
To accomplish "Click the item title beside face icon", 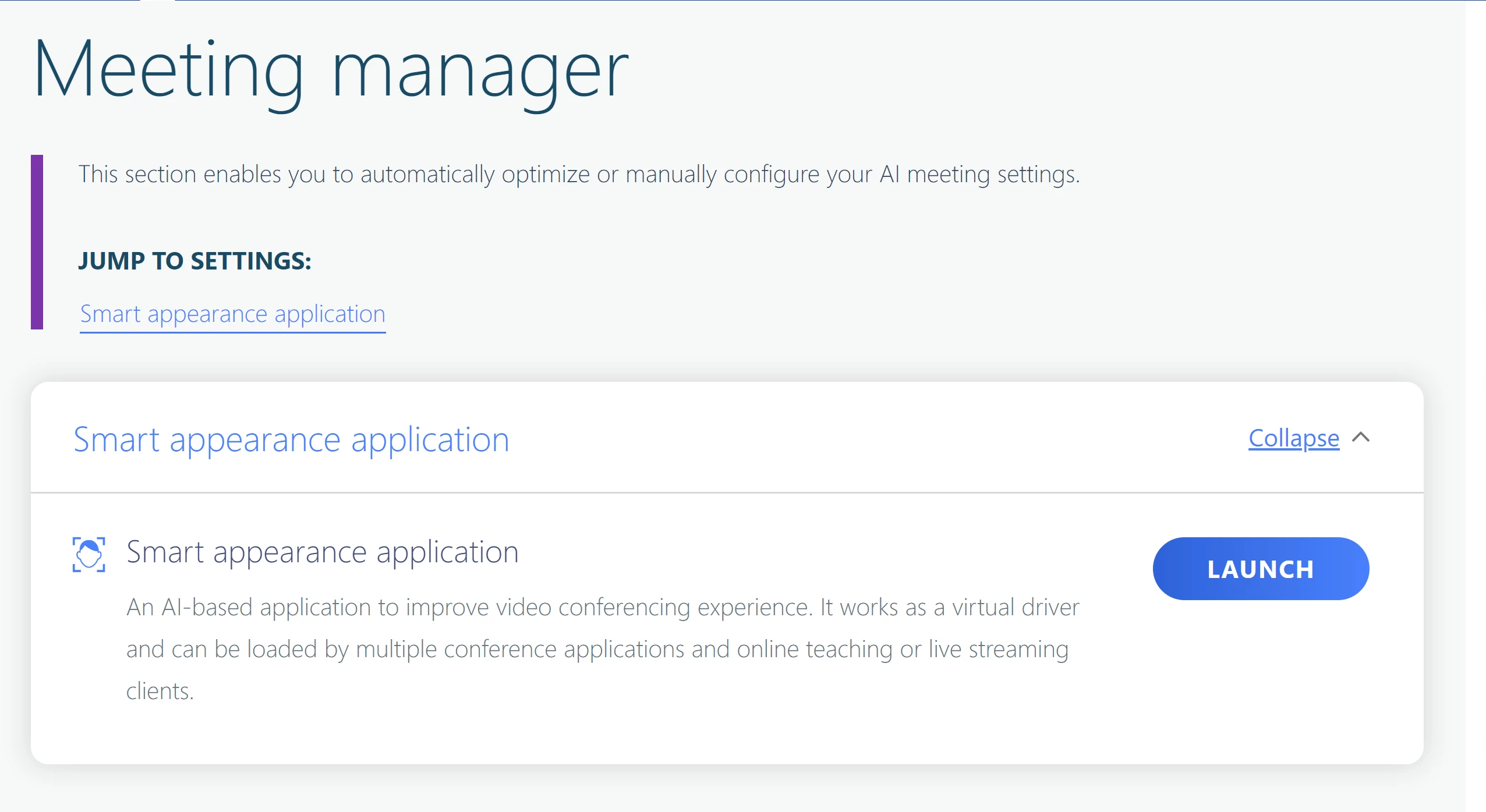I will 322,552.
